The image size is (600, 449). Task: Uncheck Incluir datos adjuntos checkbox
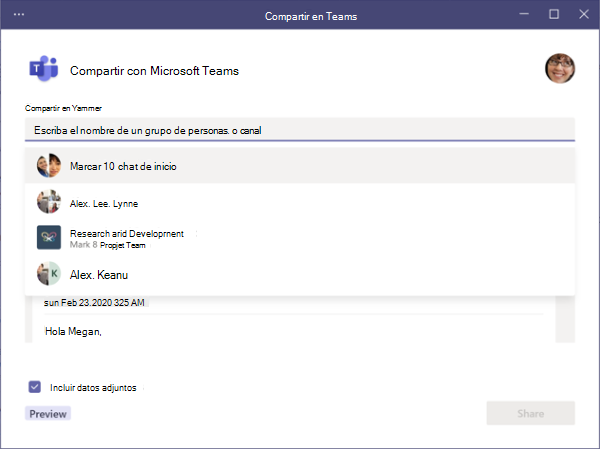(34, 387)
